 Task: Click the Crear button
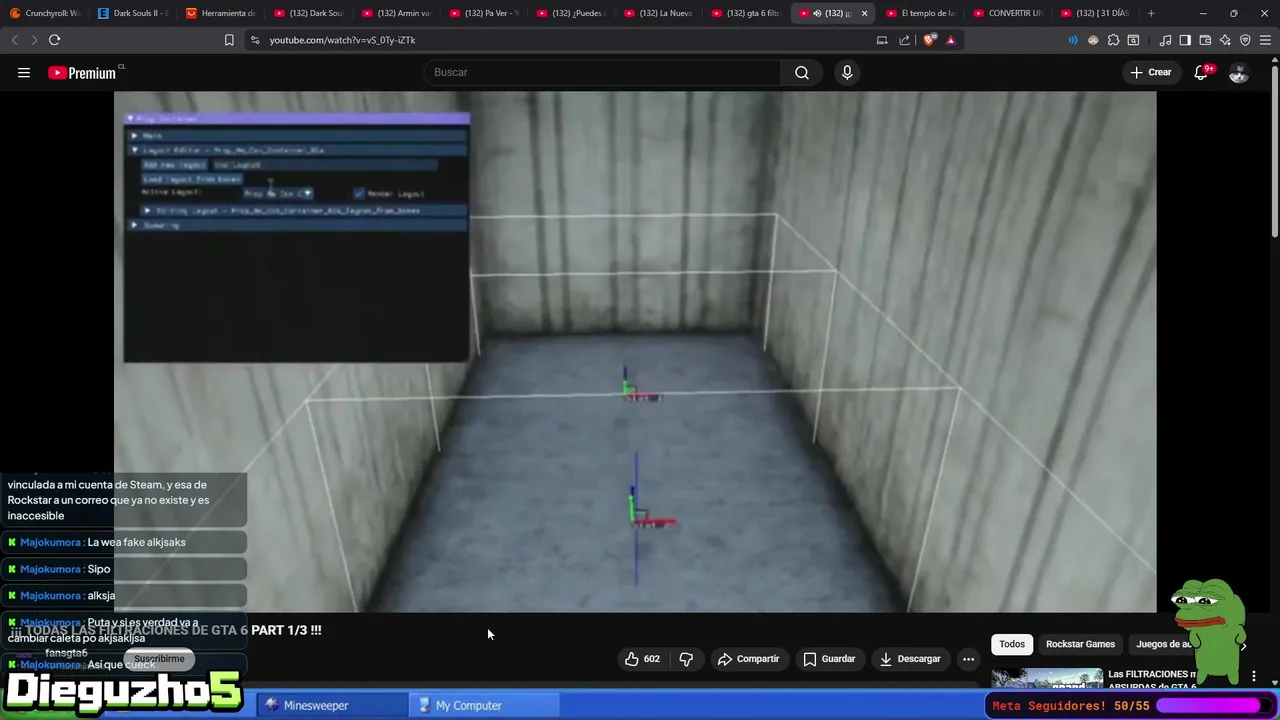1151,72
